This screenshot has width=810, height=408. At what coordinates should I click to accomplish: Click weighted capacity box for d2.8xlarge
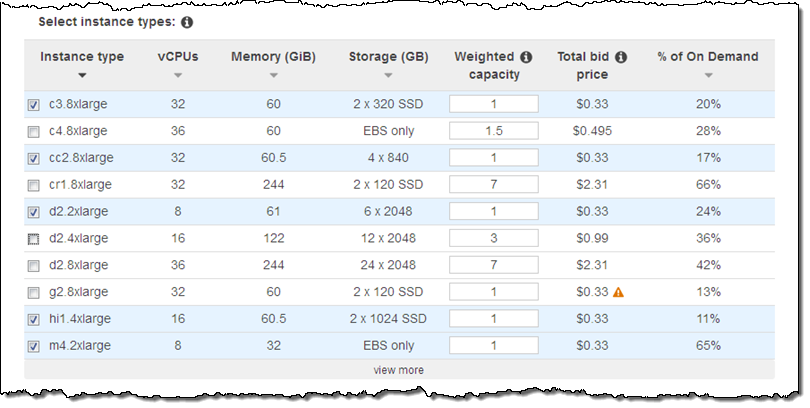[x=494, y=265]
